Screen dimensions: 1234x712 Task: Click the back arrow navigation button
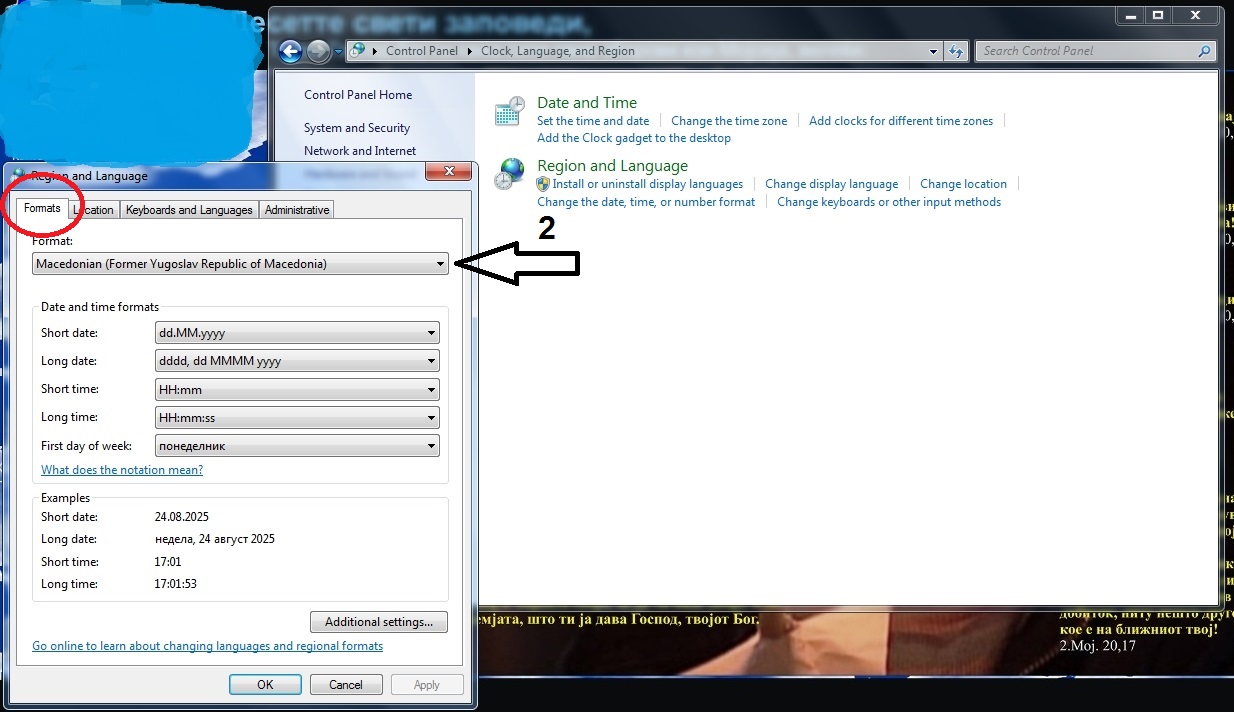point(291,51)
